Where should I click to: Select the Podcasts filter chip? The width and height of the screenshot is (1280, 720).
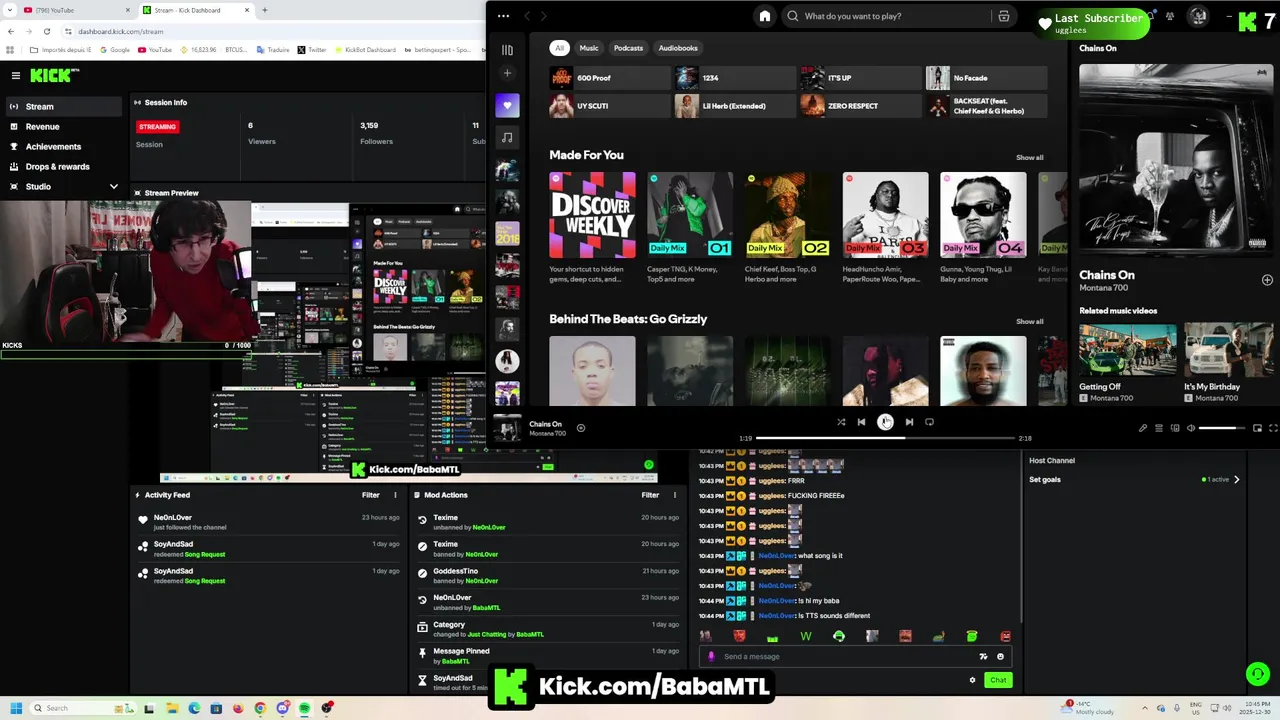tap(628, 48)
